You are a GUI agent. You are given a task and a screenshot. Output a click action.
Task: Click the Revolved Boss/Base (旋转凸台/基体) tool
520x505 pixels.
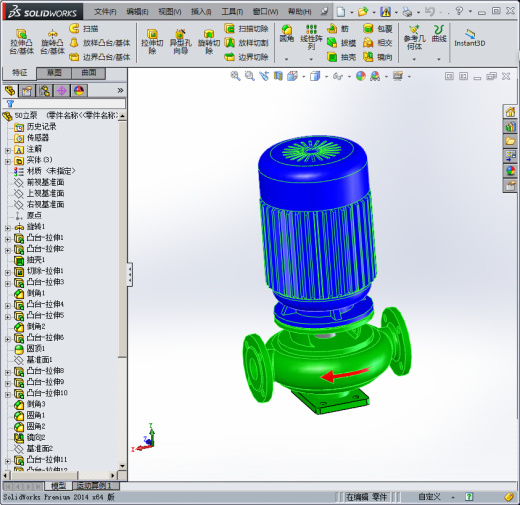tap(52, 42)
